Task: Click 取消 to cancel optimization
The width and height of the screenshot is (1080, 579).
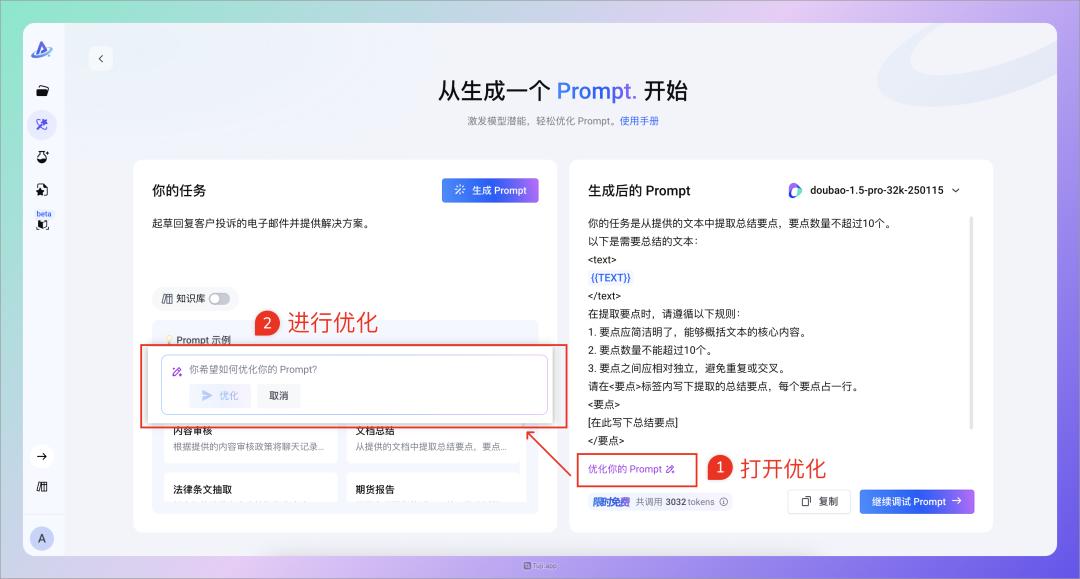Action: 279,396
